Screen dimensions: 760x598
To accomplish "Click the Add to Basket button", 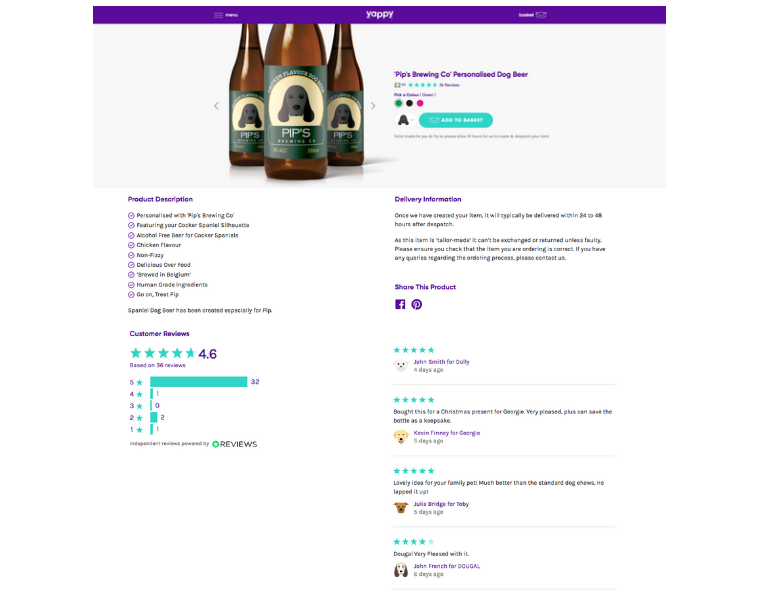I will pos(455,120).
